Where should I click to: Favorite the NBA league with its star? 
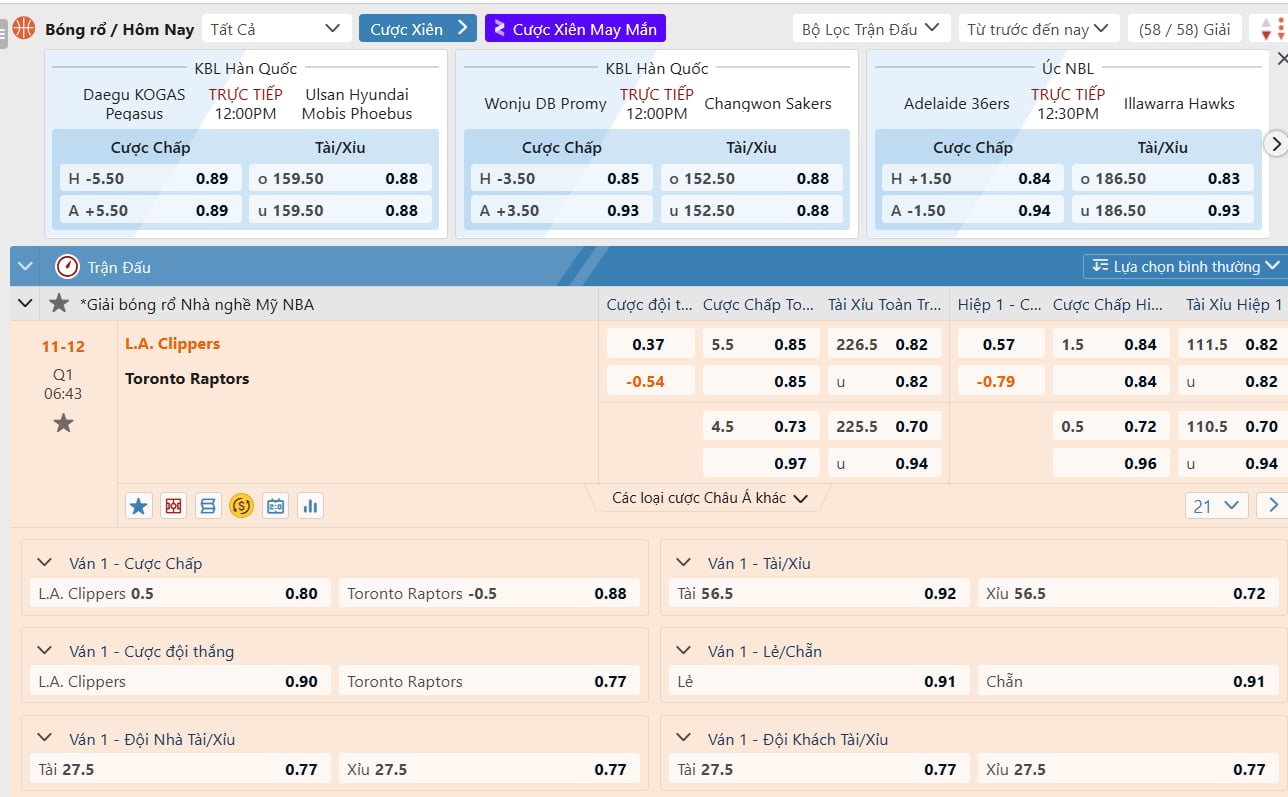tap(59, 303)
